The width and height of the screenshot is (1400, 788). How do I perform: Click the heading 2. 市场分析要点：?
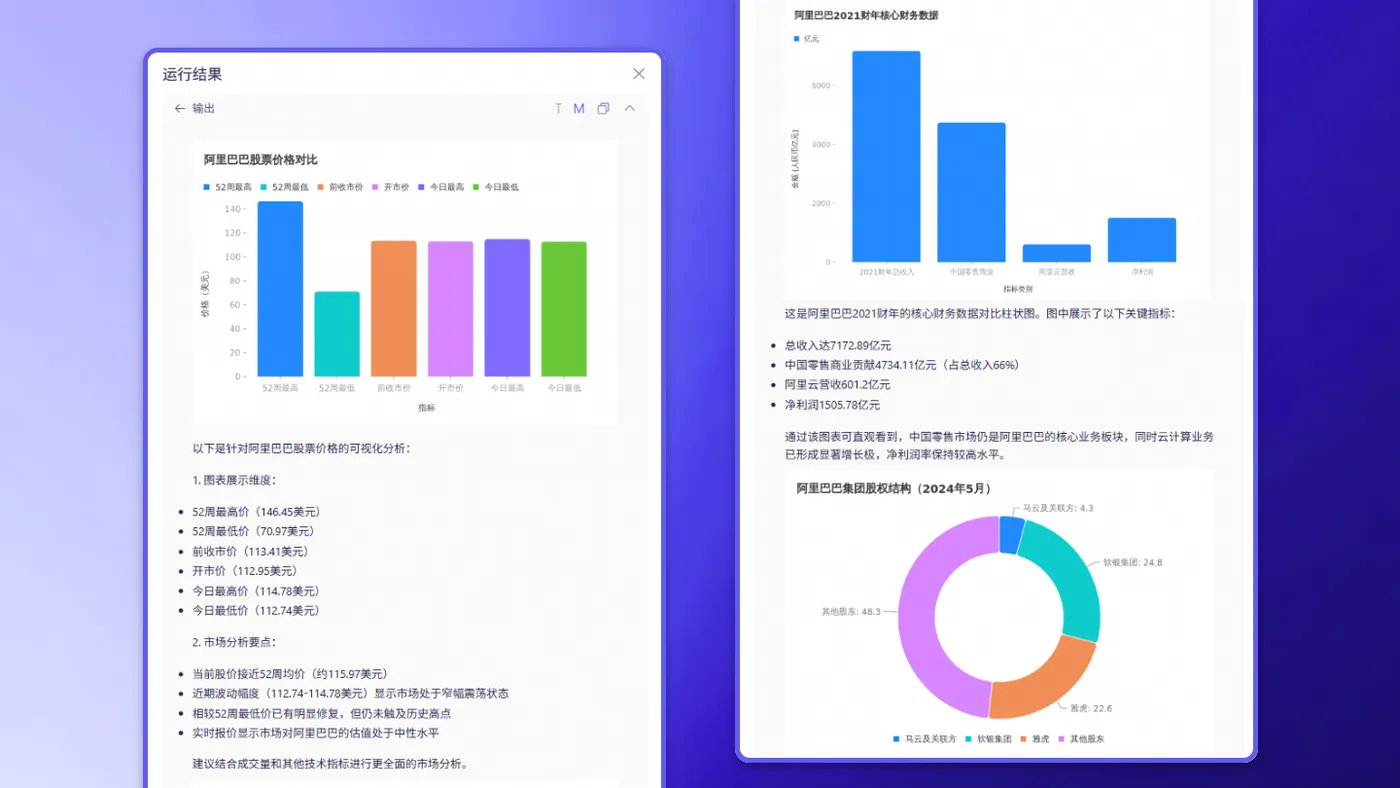pos(234,642)
